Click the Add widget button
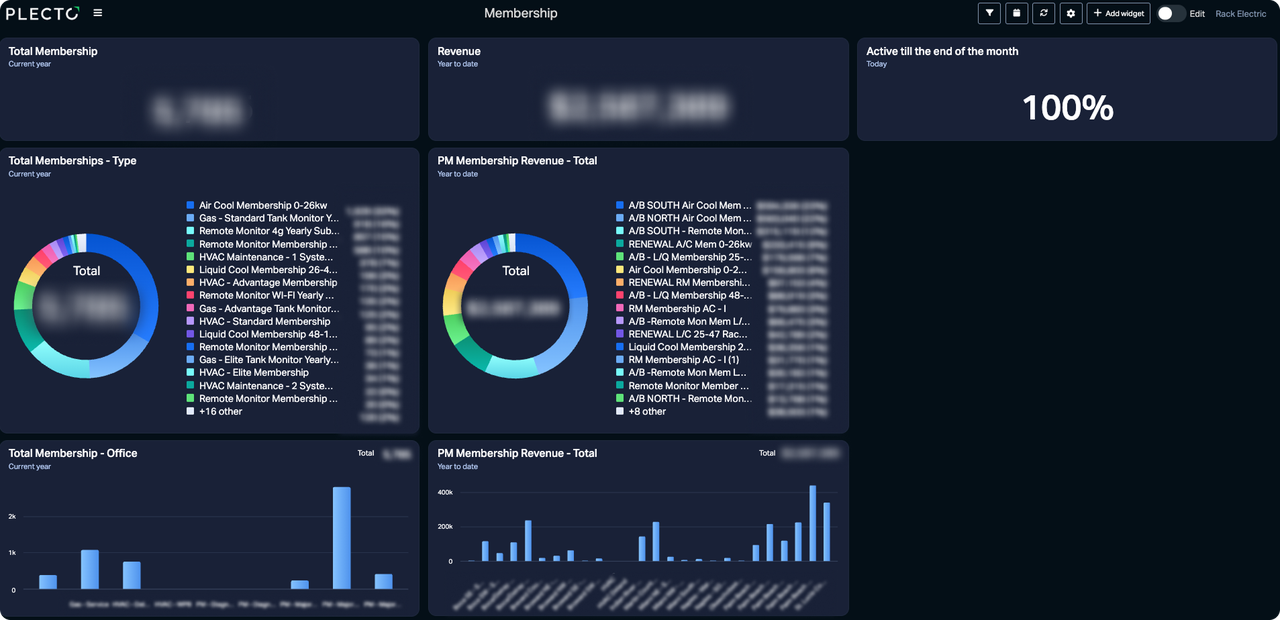This screenshot has width=1280, height=620. tap(1117, 13)
